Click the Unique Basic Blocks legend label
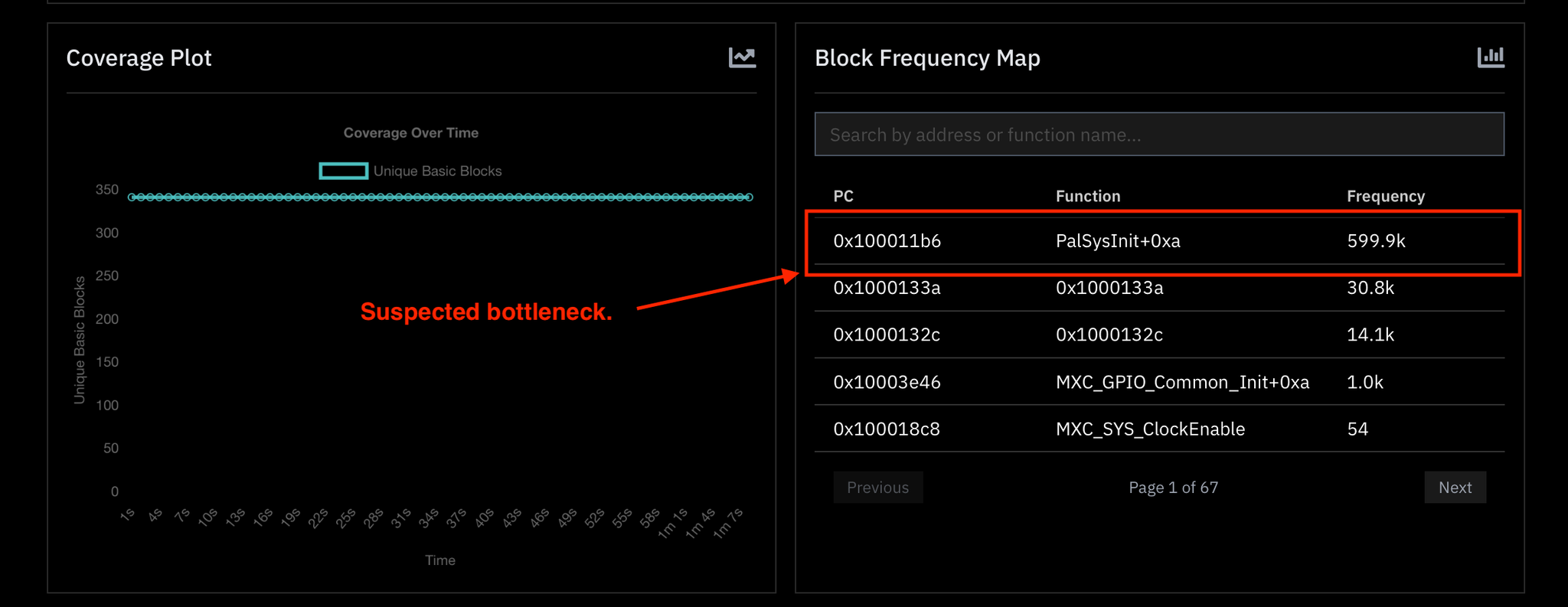This screenshot has width=1568, height=607. (x=437, y=171)
